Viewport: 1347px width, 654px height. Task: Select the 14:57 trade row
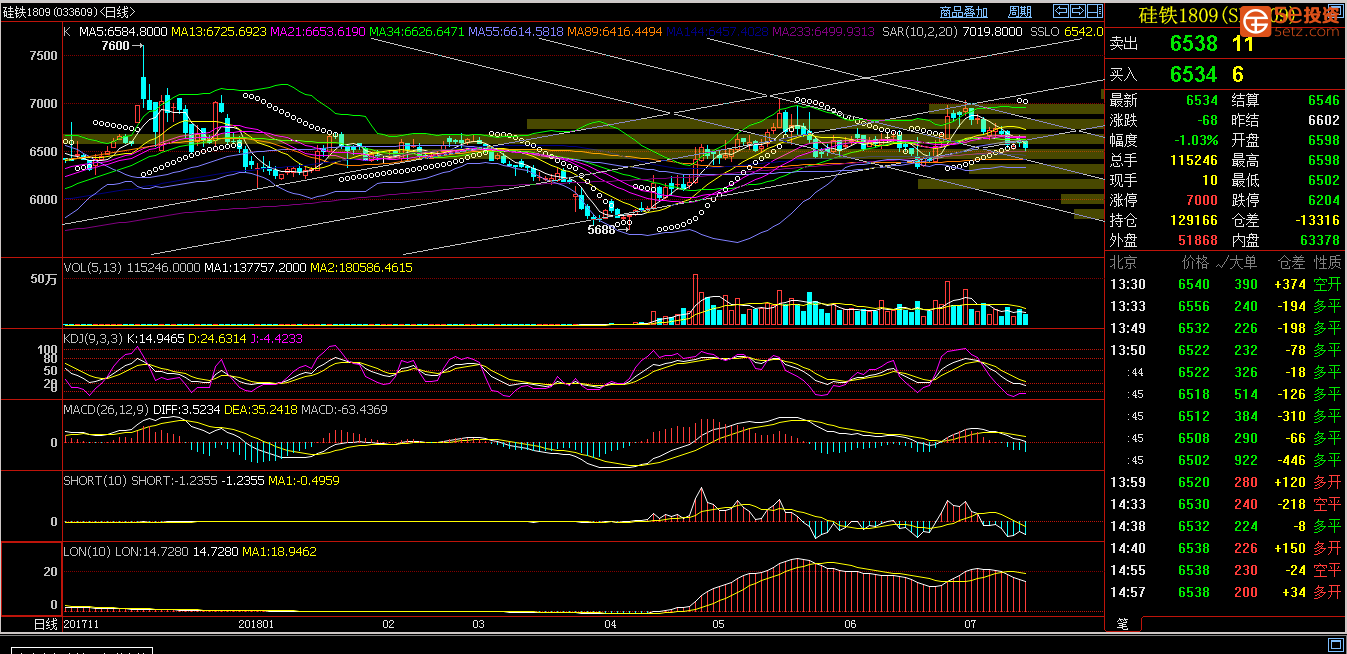[x=1225, y=592]
